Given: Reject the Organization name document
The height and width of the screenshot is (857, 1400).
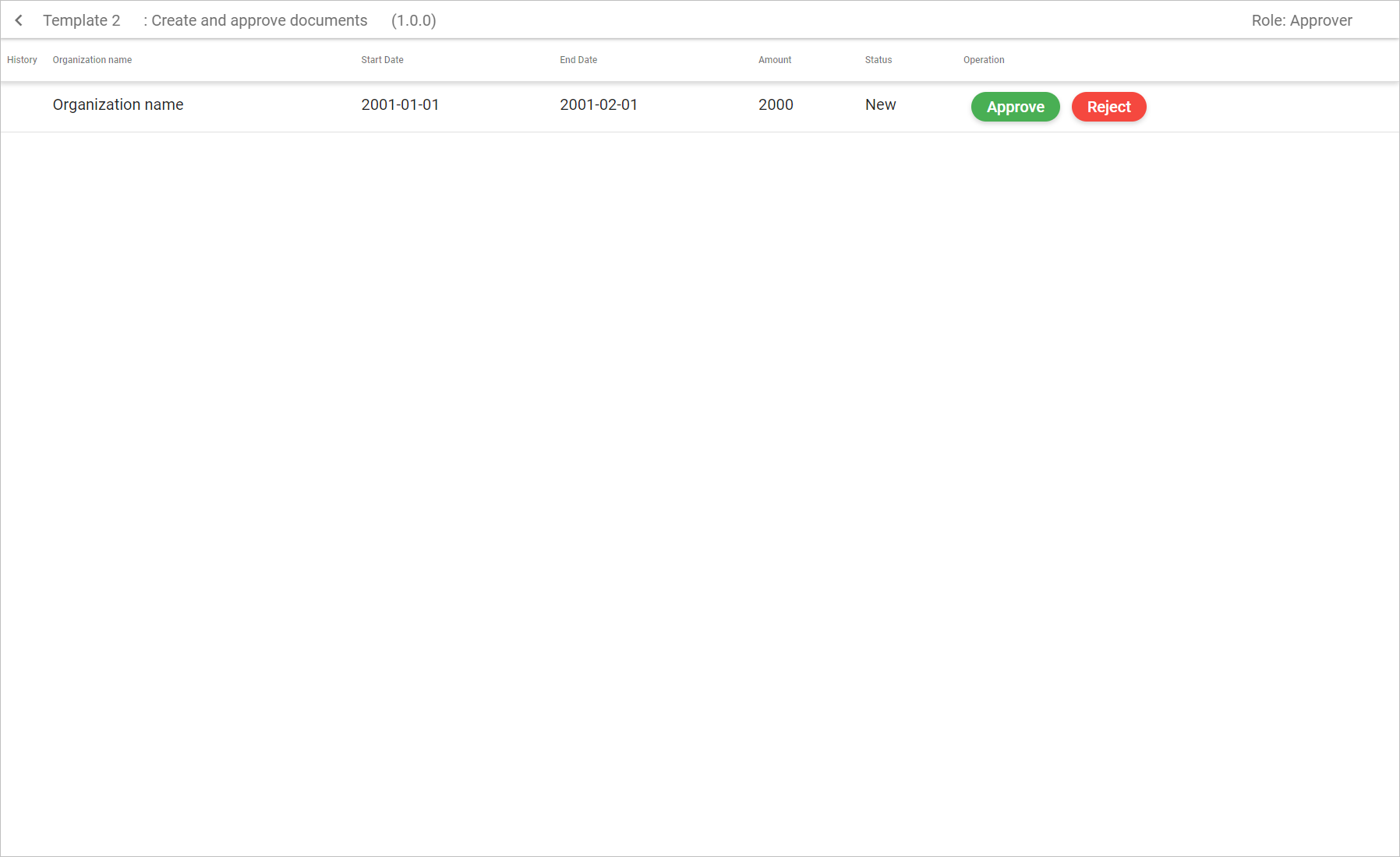Looking at the screenshot, I should (x=1108, y=107).
